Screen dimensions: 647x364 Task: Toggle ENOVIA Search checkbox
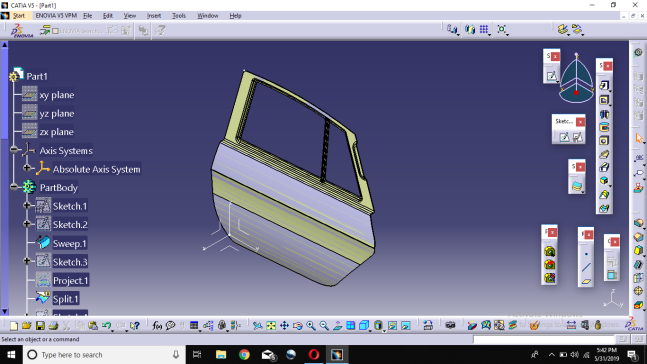pos(56,31)
